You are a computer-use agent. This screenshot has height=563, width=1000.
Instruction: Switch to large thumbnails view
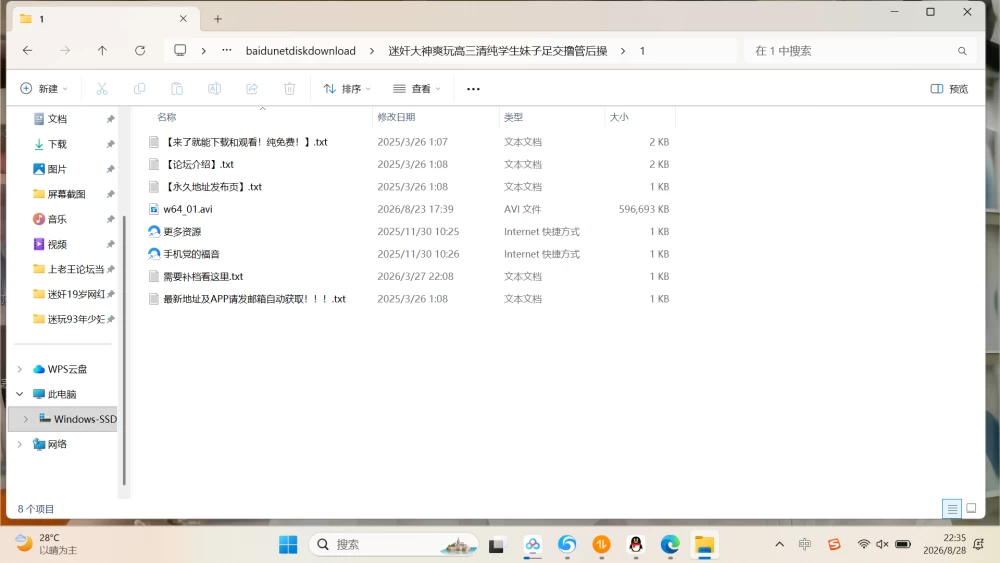pyautogui.click(x=971, y=508)
